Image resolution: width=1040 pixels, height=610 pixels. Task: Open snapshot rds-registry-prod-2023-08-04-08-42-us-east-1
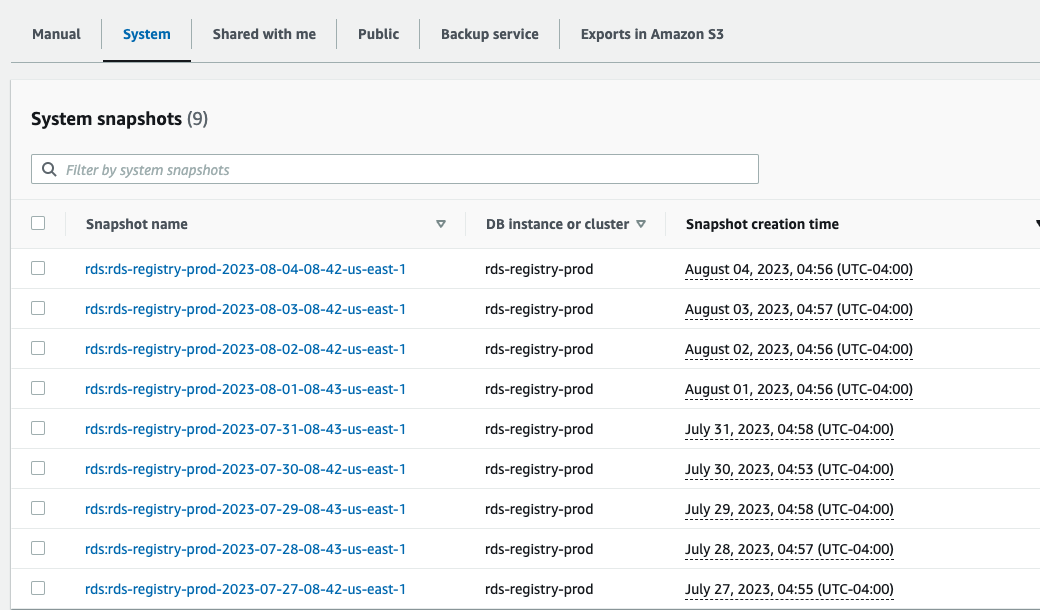pos(245,269)
